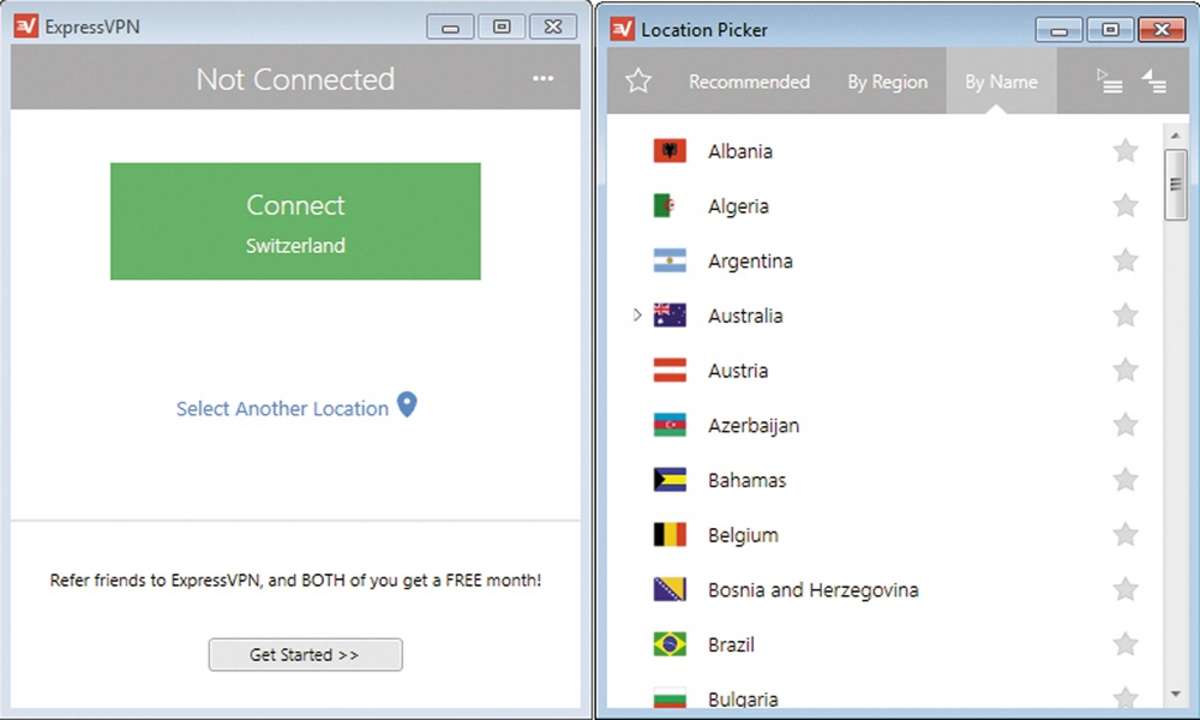Favorite Albania with its star

1126,151
